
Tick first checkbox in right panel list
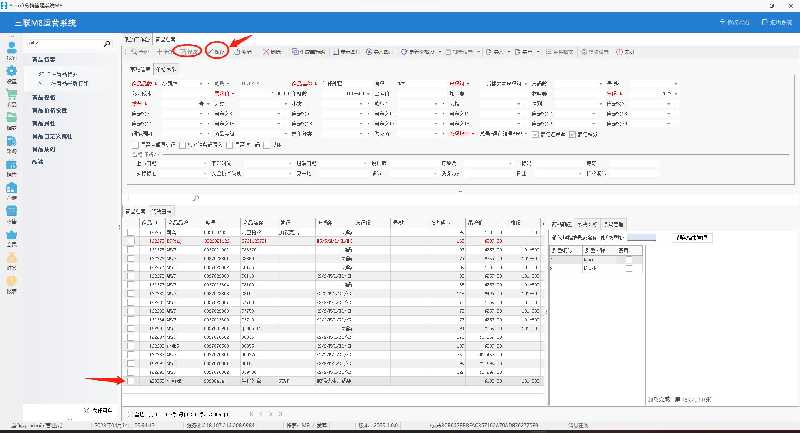click(628, 260)
